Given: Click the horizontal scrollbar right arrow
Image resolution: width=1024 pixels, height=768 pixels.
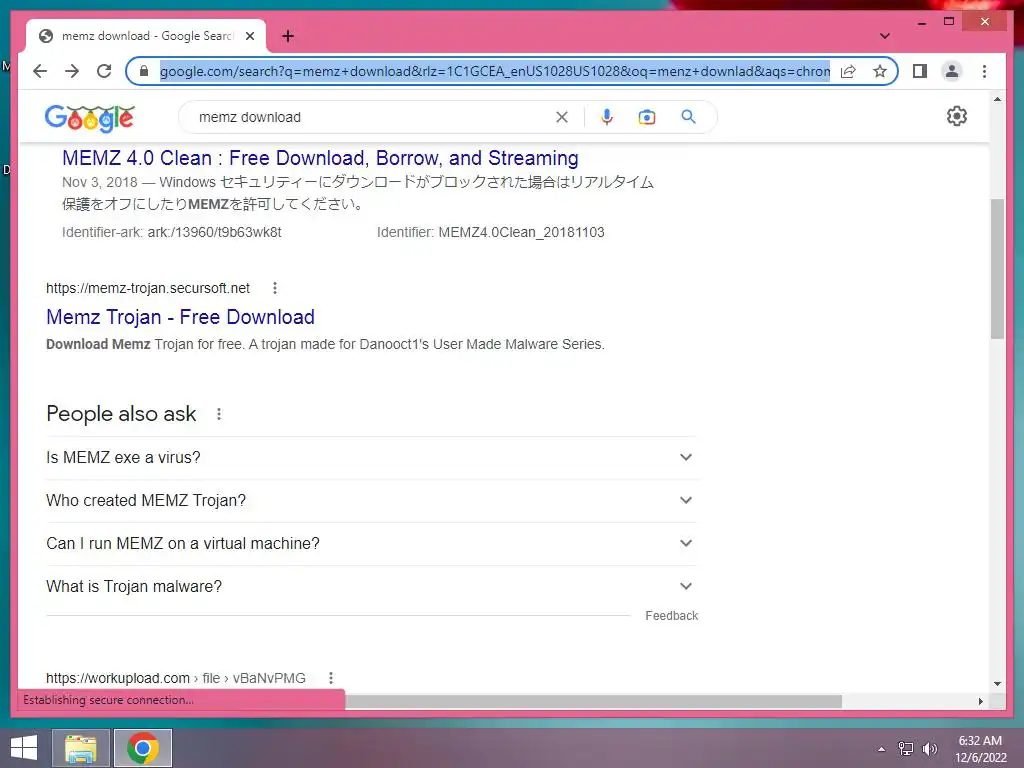Looking at the screenshot, I should click(x=980, y=701).
